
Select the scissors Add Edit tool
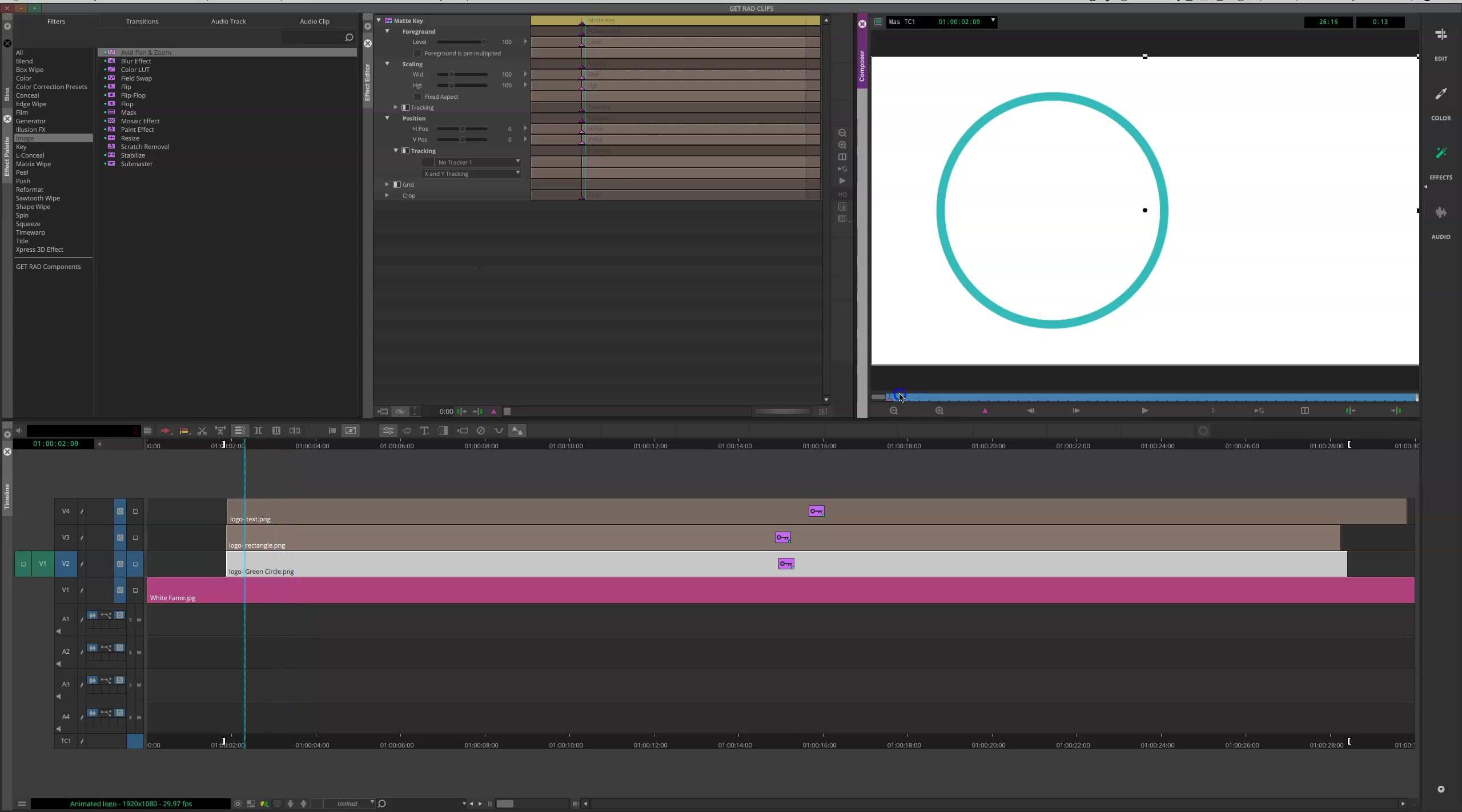(202, 431)
